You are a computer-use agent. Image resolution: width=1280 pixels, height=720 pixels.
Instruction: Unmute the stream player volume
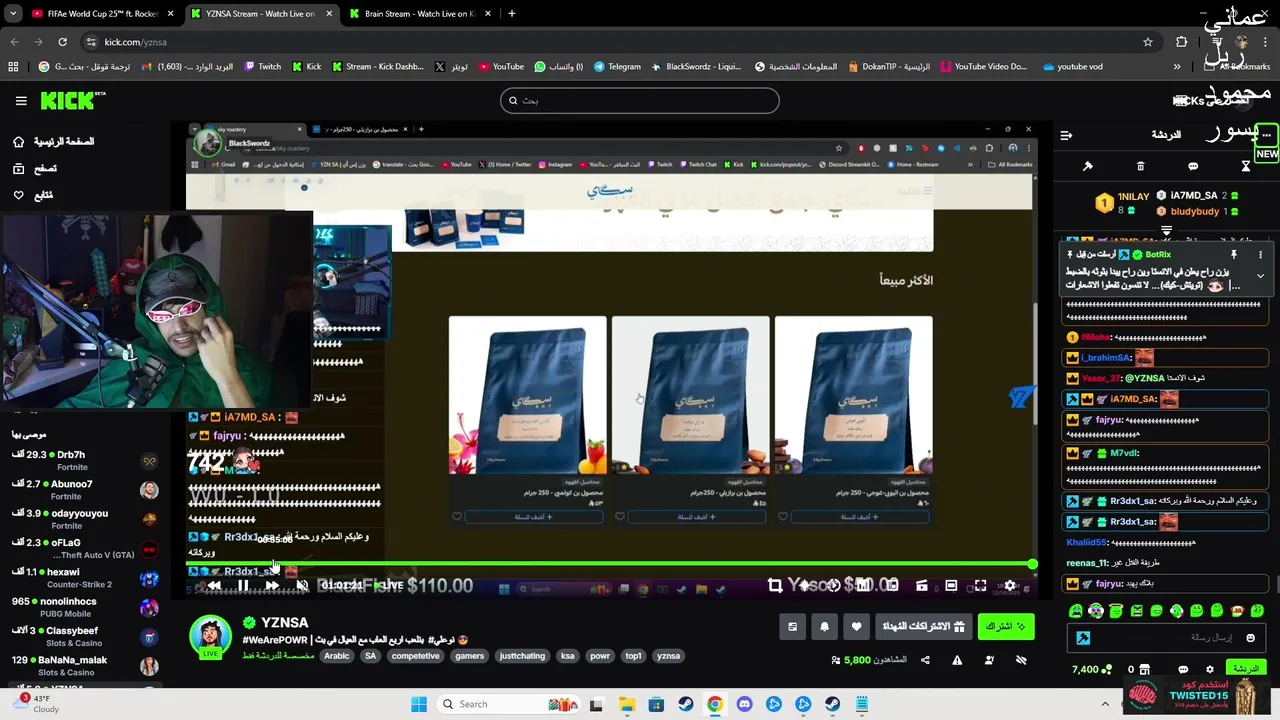(x=302, y=586)
